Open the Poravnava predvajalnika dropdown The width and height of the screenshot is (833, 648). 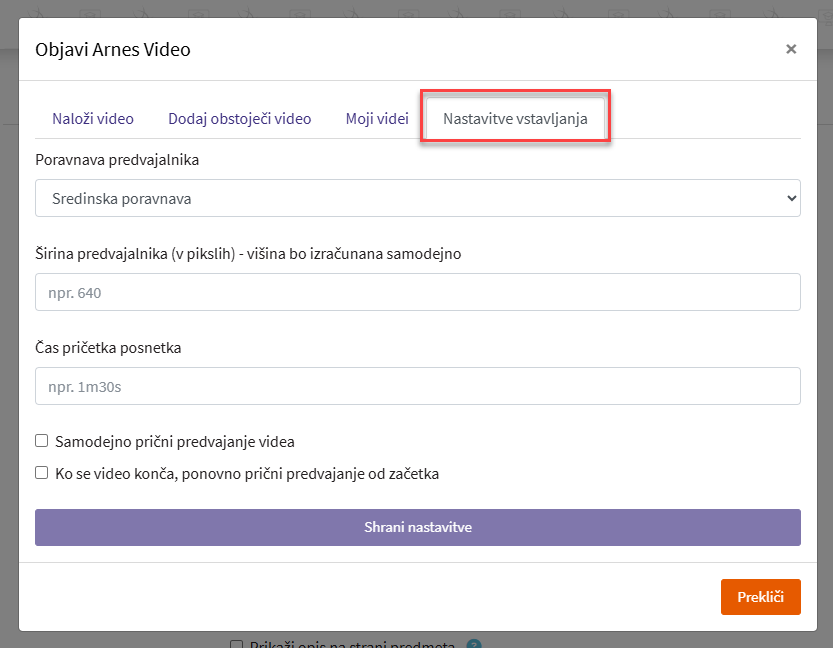pos(417,198)
